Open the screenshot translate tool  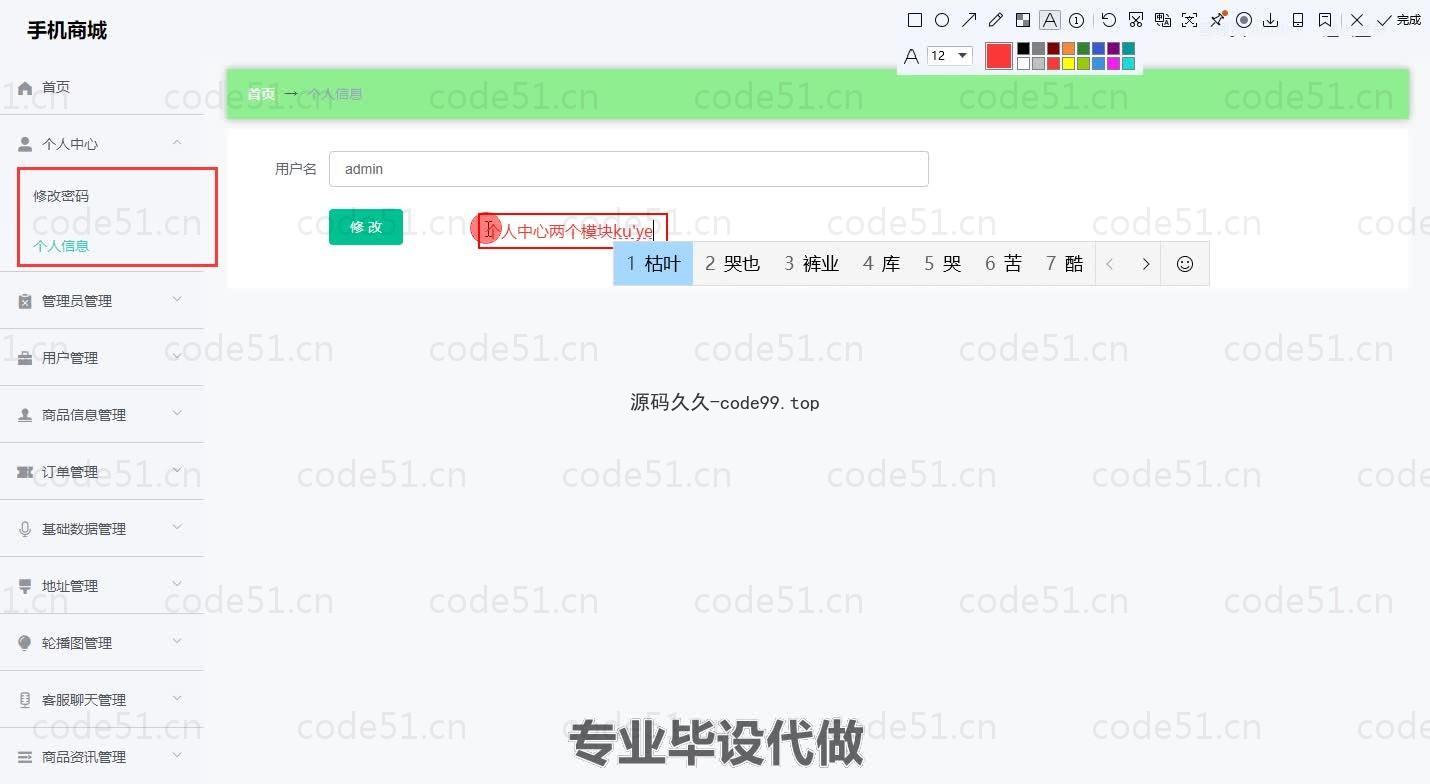point(1162,20)
